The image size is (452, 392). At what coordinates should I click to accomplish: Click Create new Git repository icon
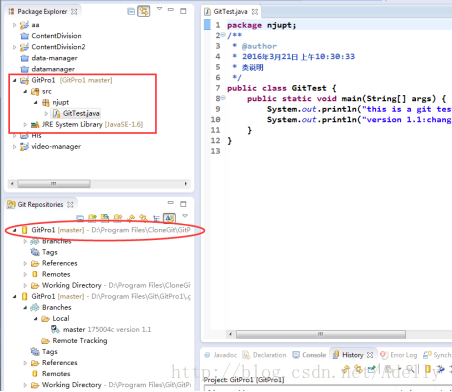point(117,218)
